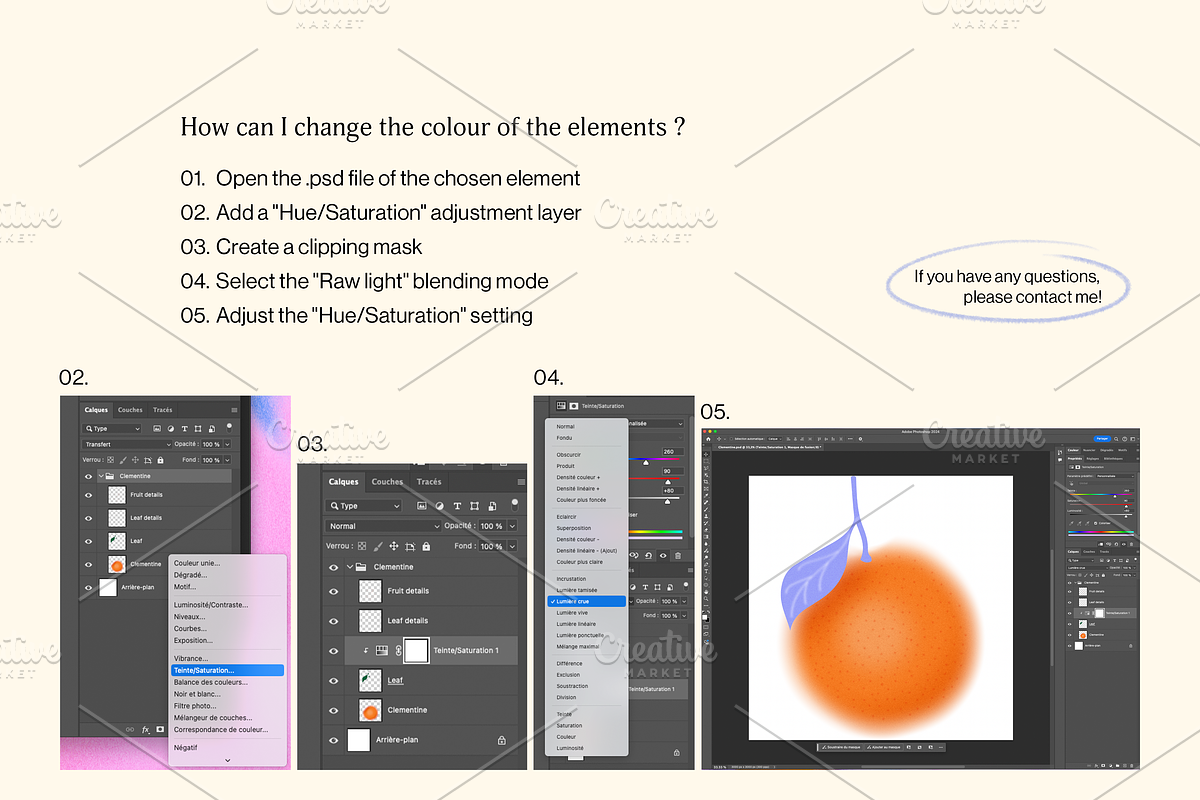Hide Teinte/Saturation 1 layer in step 03 panel
The height and width of the screenshot is (800, 1200).
pos(334,650)
